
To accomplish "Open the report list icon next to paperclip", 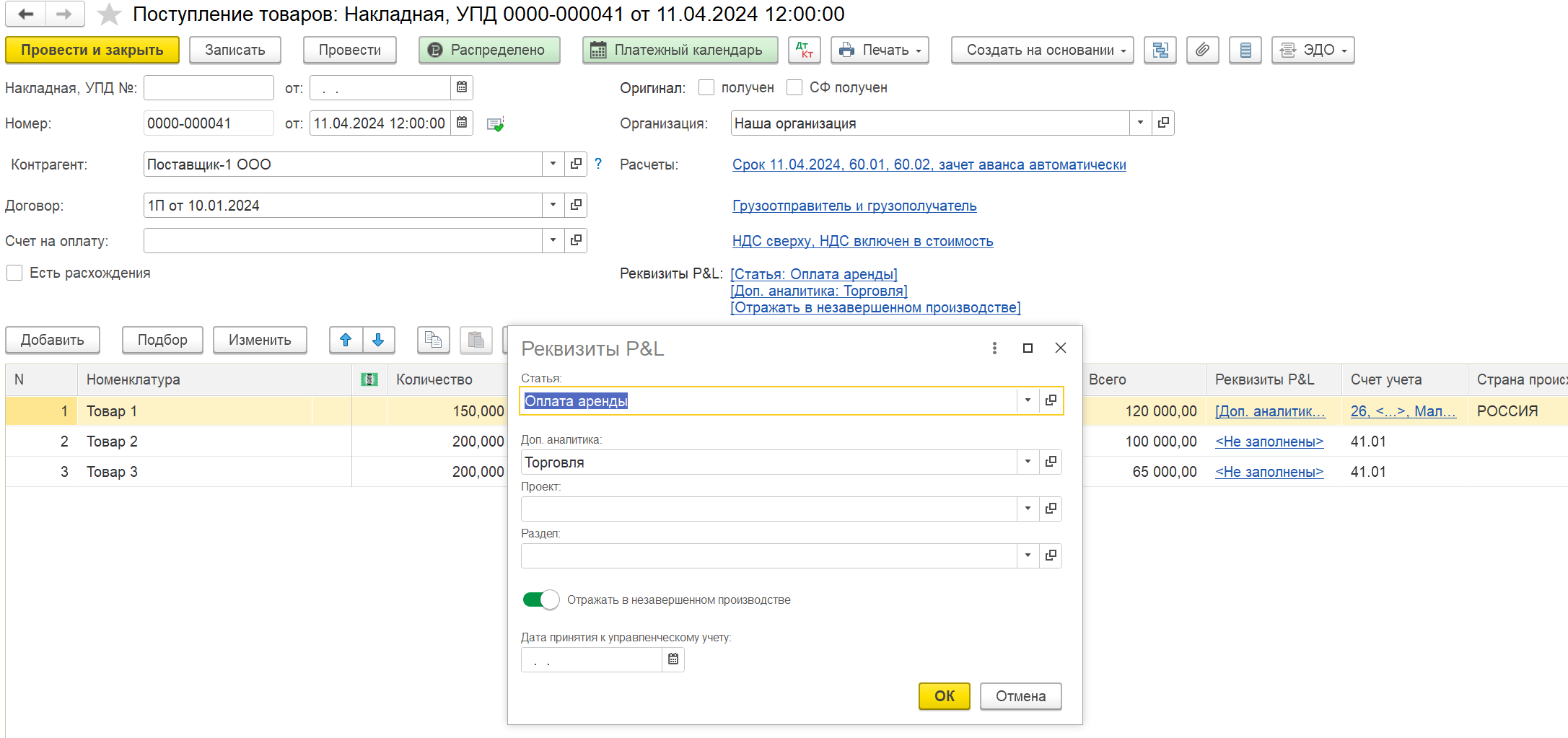I will pos(1245,50).
